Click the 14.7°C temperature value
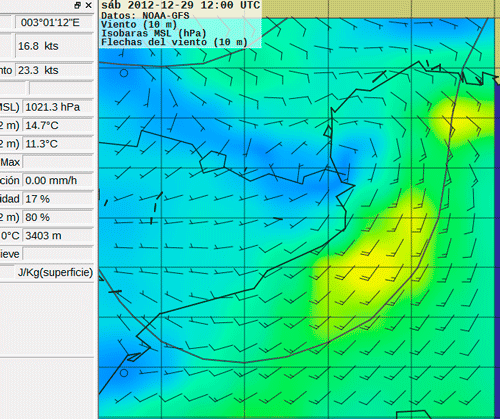Image resolution: width=500 pixels, height=419 pixels. coord(57,125)
